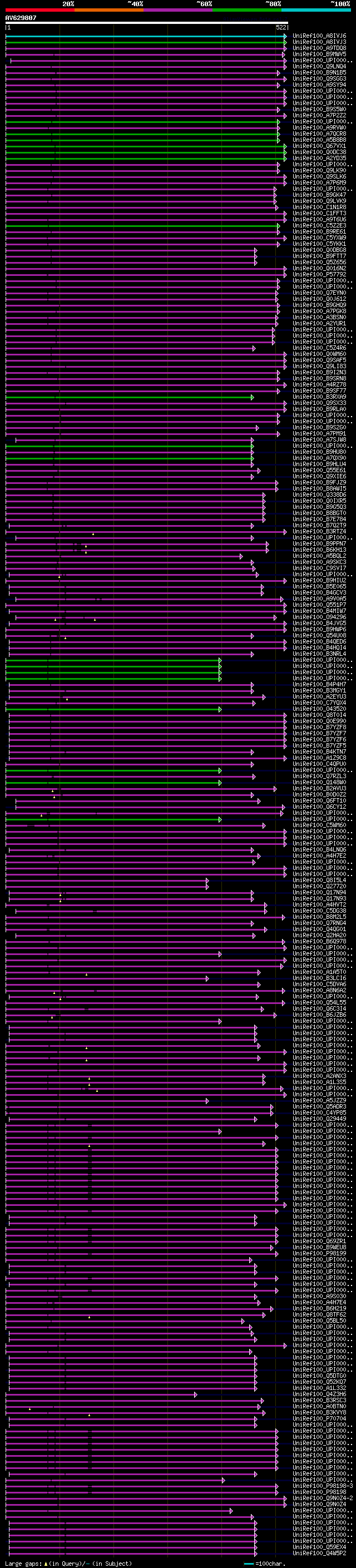This screenshot has width=356, height=1568.
Task: Select hit UniRef100_Q59EX4
Action: click(319, 1547)
